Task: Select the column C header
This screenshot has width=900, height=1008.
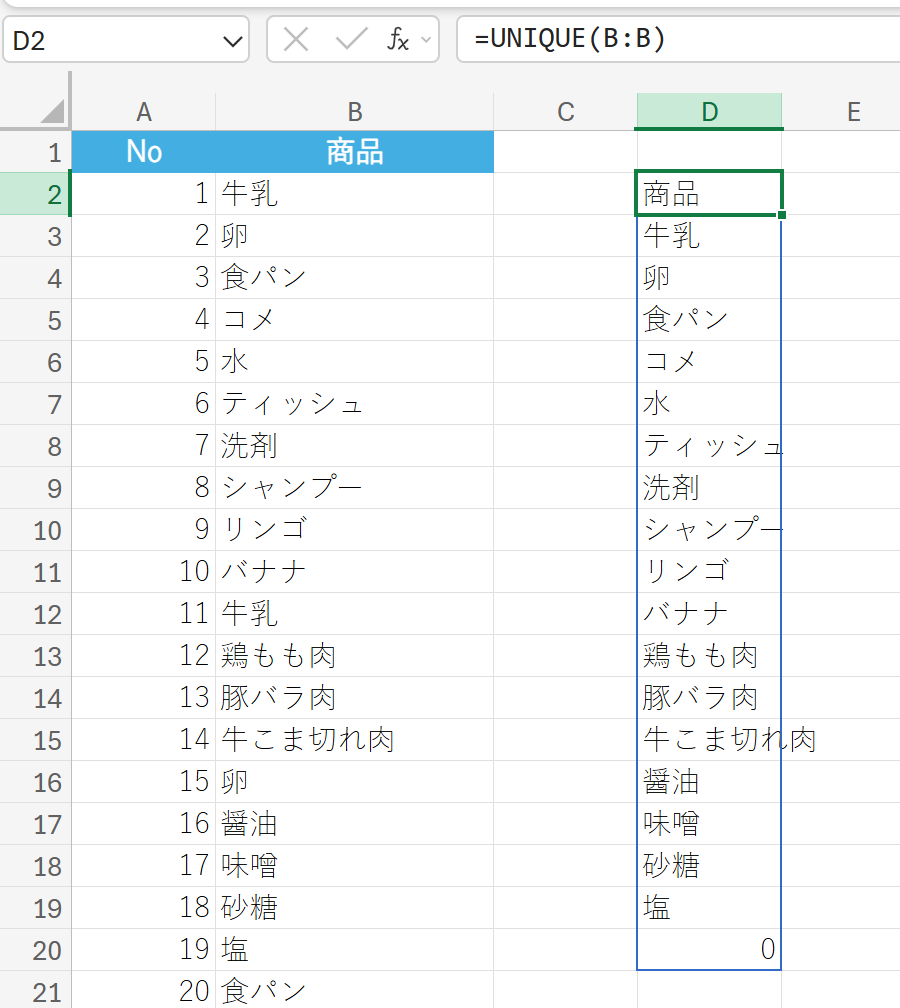Action: click(566, 111)
